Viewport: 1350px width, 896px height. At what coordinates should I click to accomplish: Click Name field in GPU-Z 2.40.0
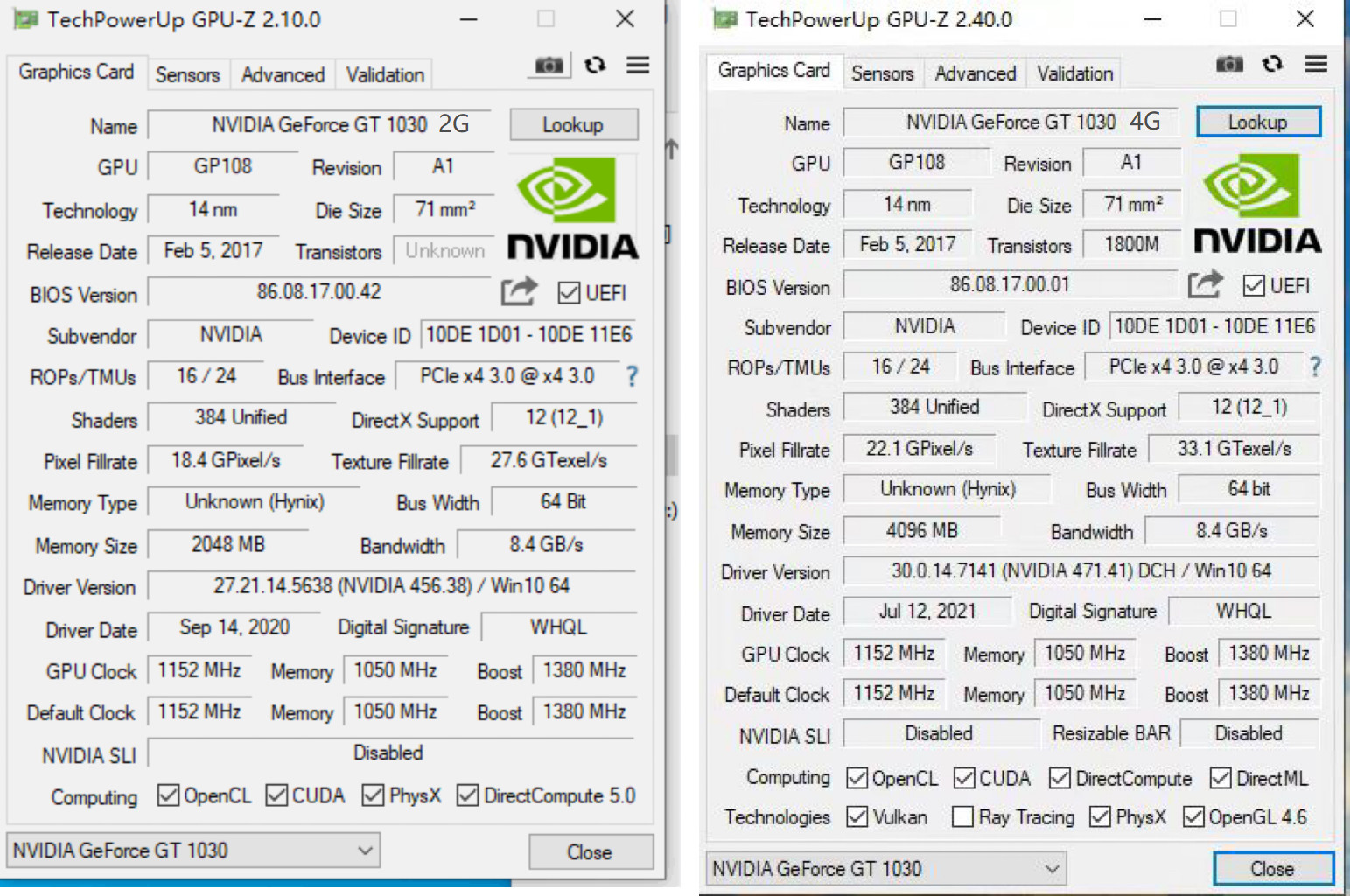[1011, 122]
